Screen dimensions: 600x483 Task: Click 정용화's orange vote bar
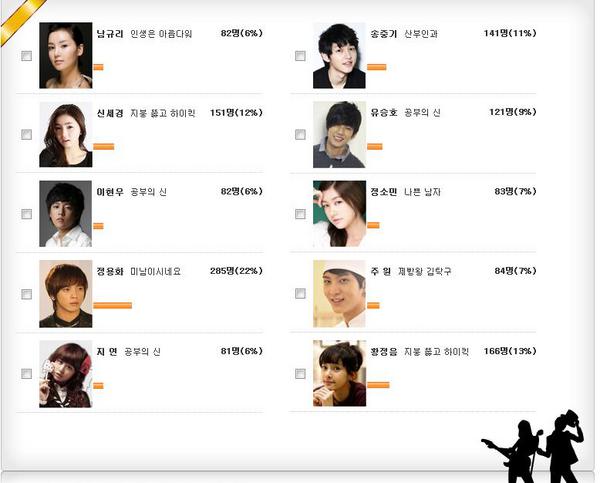coord(112,305)
